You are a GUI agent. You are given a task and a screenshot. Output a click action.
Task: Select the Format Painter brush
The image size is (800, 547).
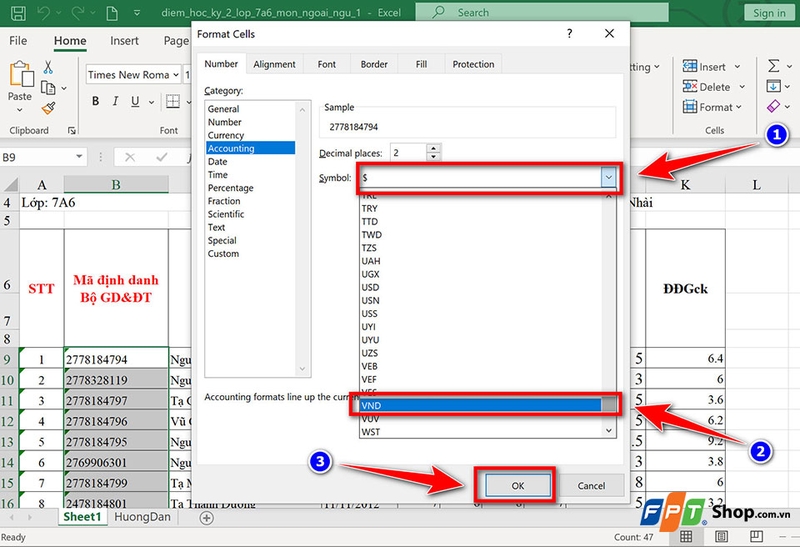pos(48,108)
